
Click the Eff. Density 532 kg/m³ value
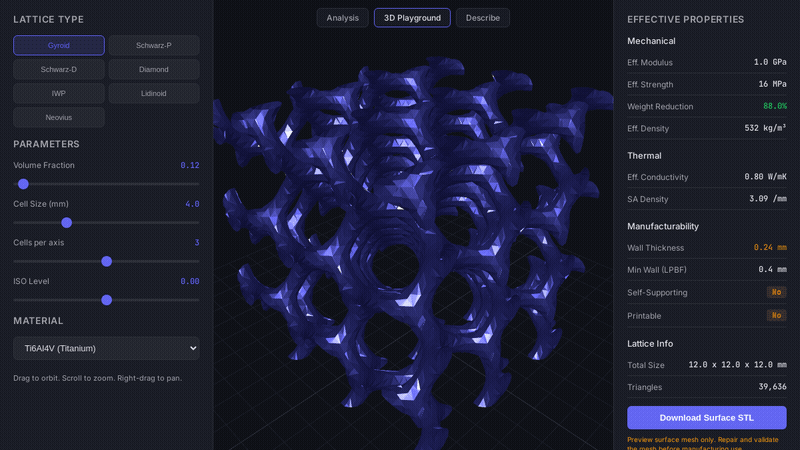(x=765, y=128)
